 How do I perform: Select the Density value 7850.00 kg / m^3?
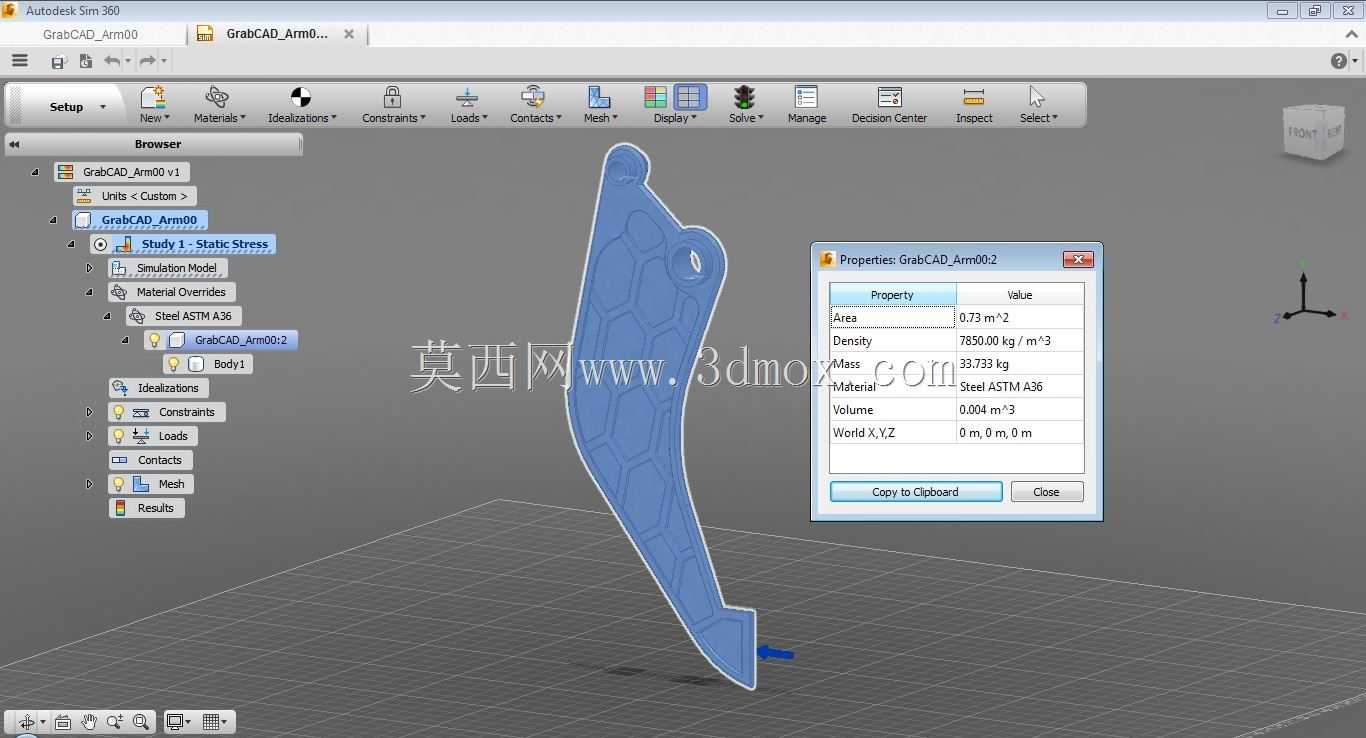(1020, 341)
